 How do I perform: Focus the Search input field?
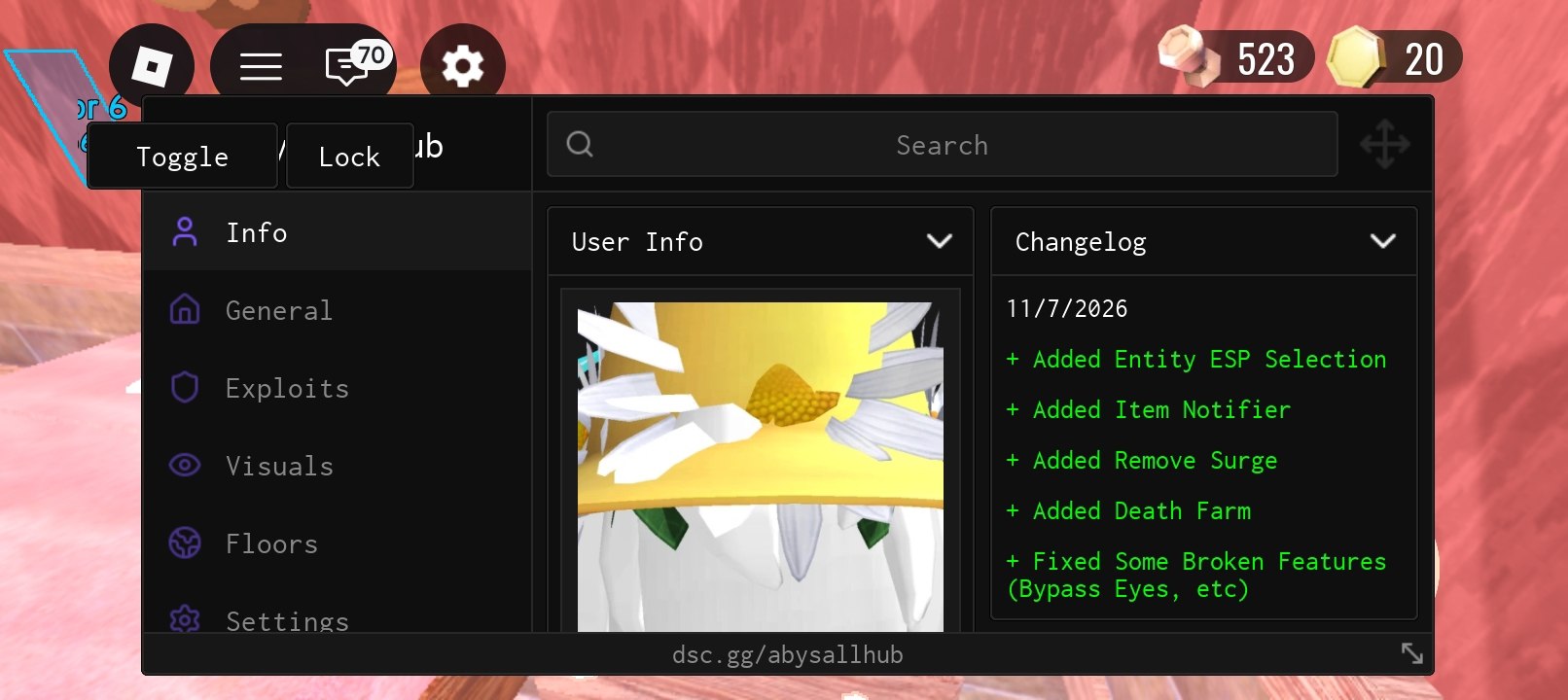(x=943, y=144)
